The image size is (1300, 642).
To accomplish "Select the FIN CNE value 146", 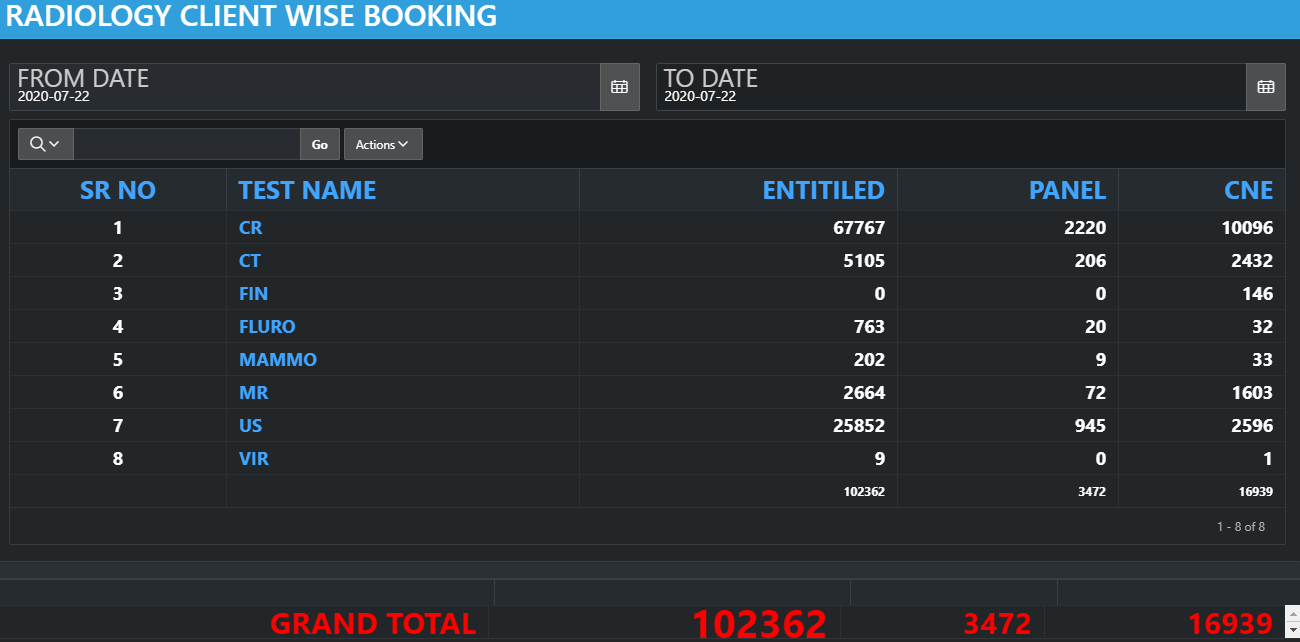I will coord(1257,294).
